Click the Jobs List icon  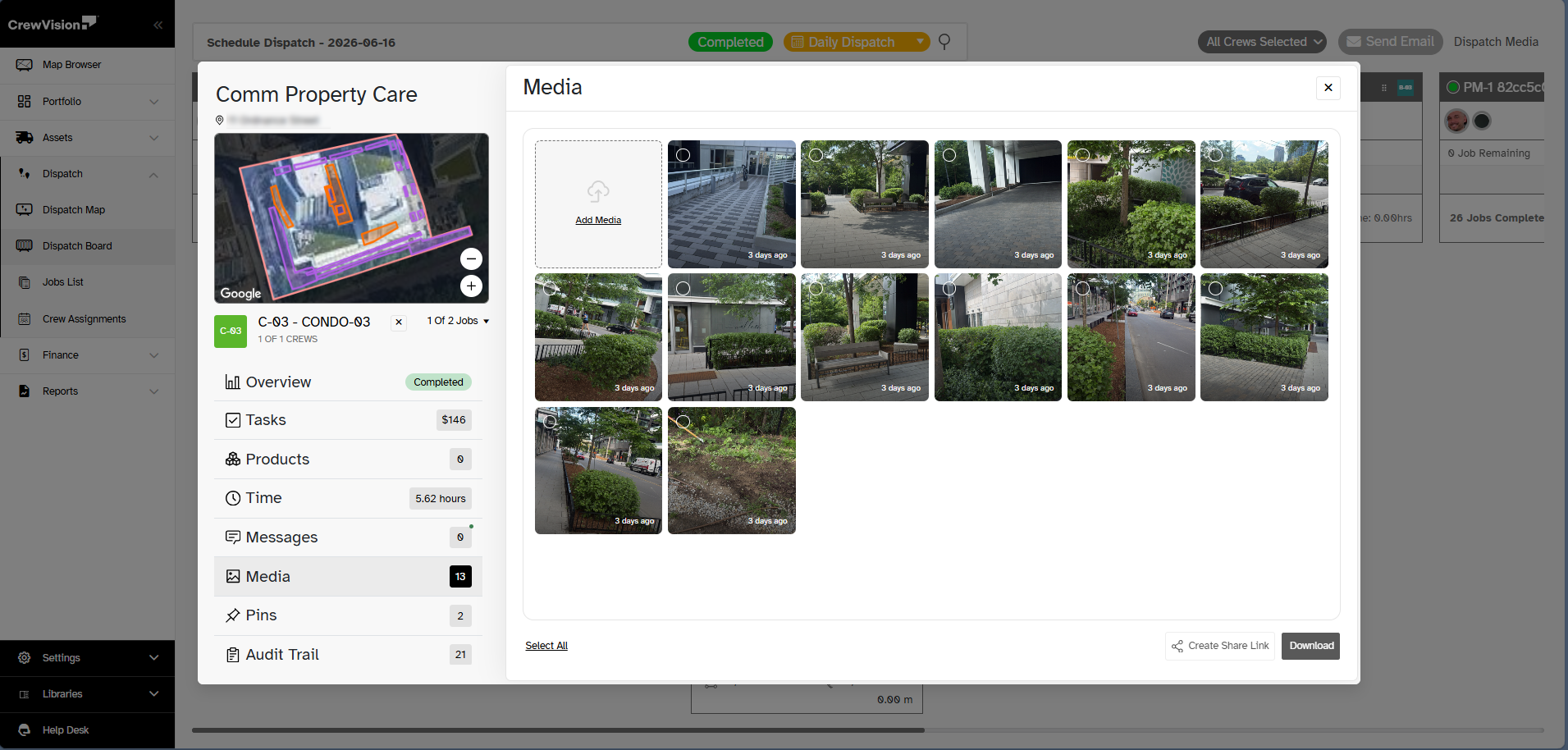(25, 282)
